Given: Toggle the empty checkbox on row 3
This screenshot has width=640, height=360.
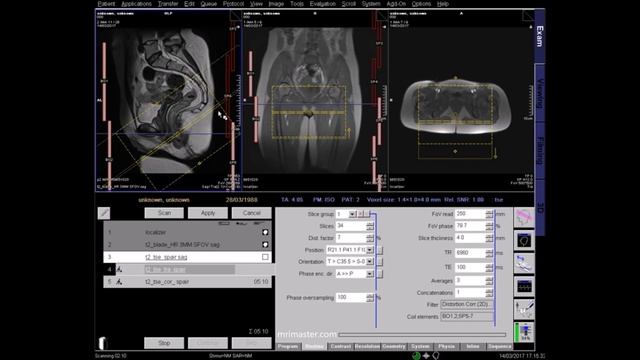Looking at the screenshot, I should (x=265, y=257).
